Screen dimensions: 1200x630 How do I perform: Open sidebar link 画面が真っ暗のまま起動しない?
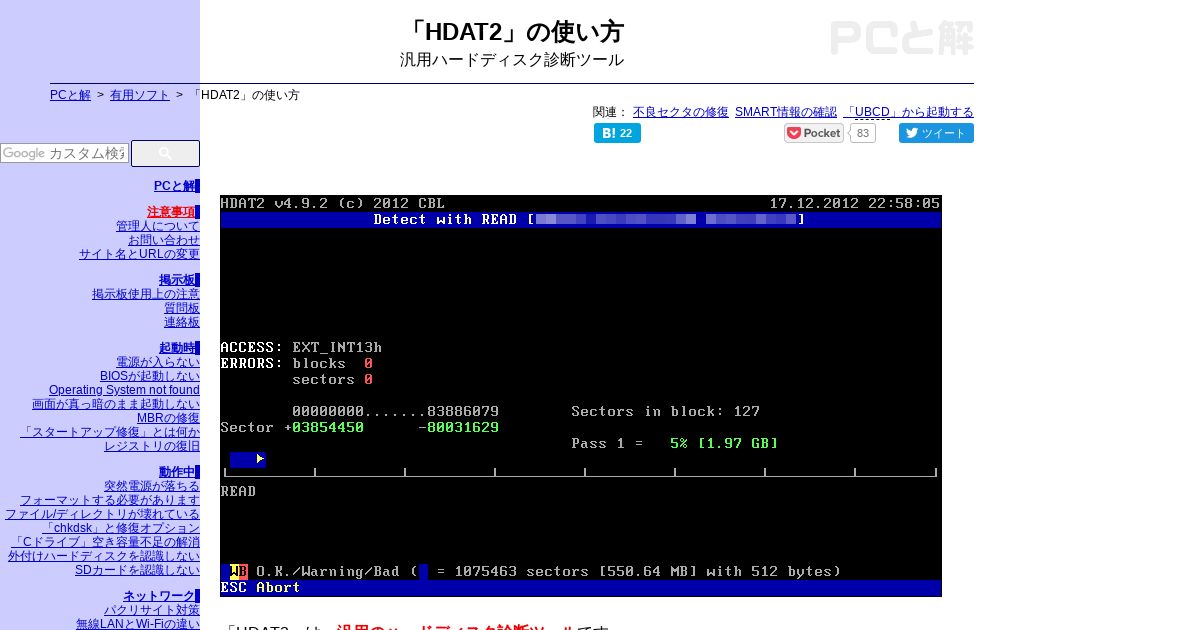[x=116, y=404]
